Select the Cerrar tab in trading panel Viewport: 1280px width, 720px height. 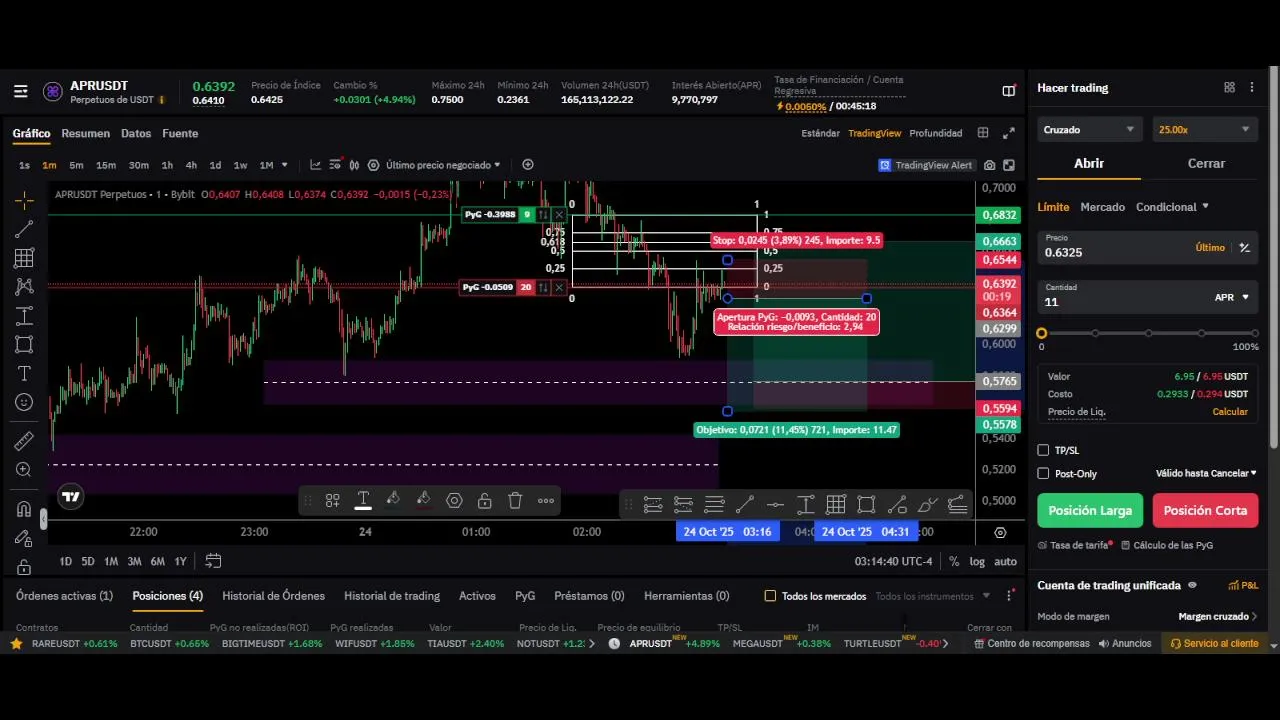[1206, 163]
